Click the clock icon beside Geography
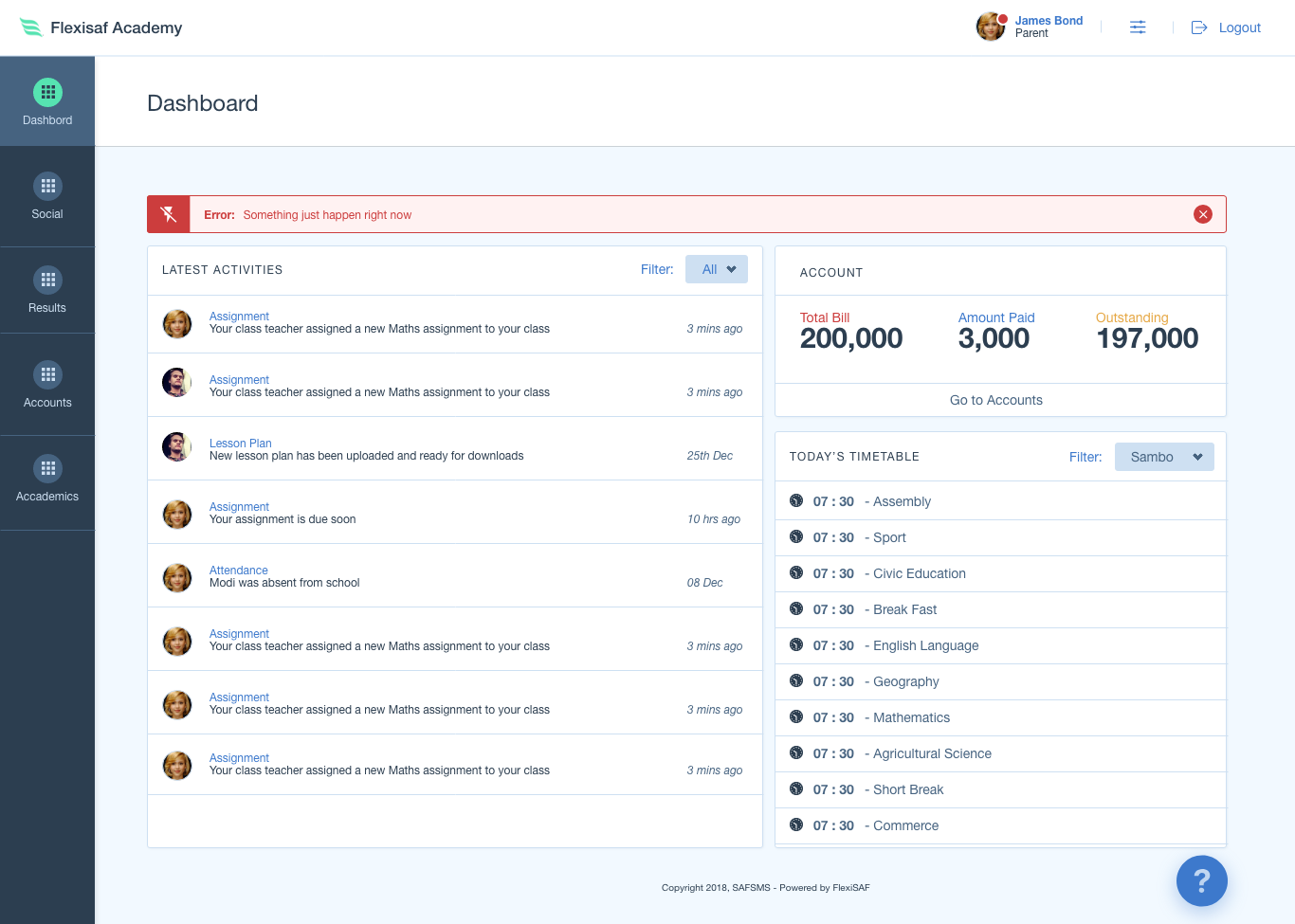 tap(796, 680)
